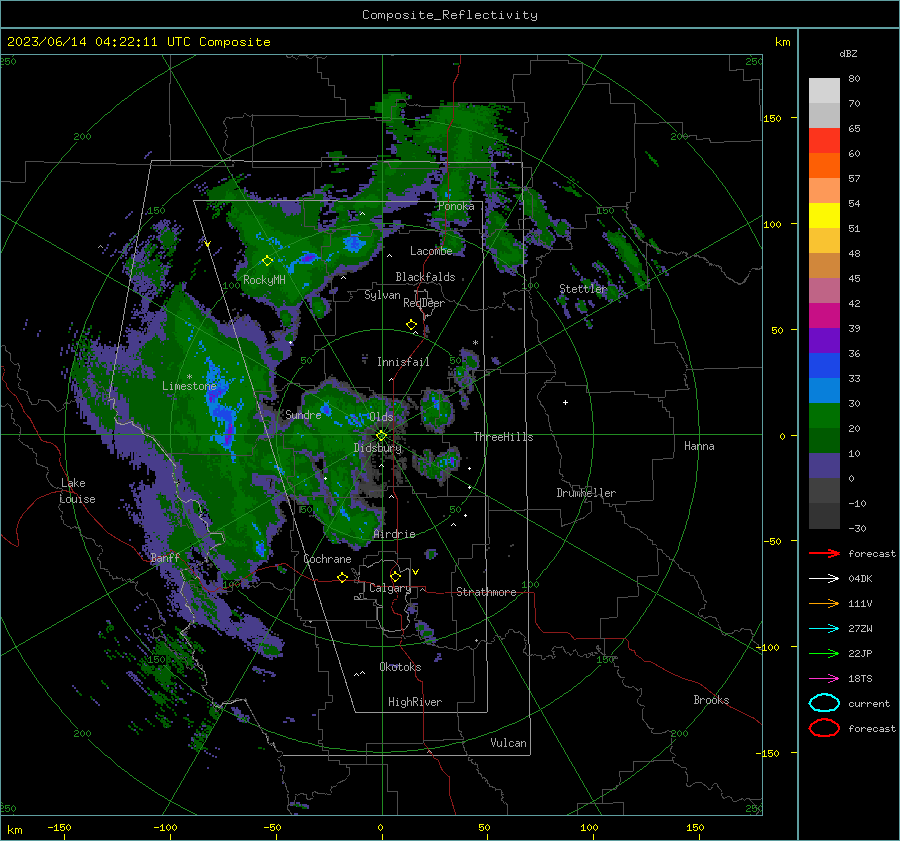The height and width of the screenshot is (841, 900).
Task: Click the yellow diamond marker above RockyMH
Action: click(x=267, y=261)
